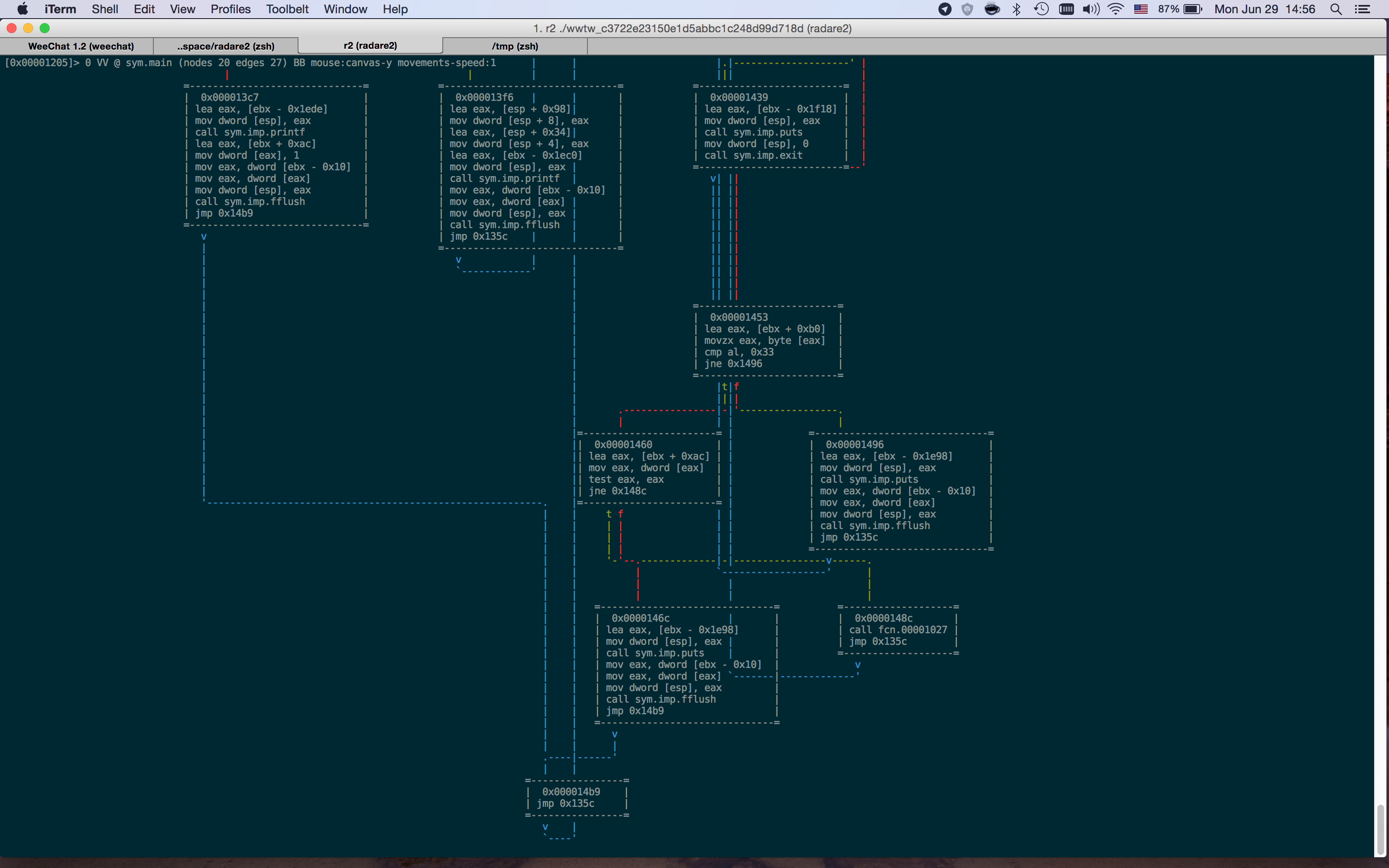Screen dimensions: 1389x868
Task: Click the memory monitor menu bar icon
Action: (x=1067, y=9)
